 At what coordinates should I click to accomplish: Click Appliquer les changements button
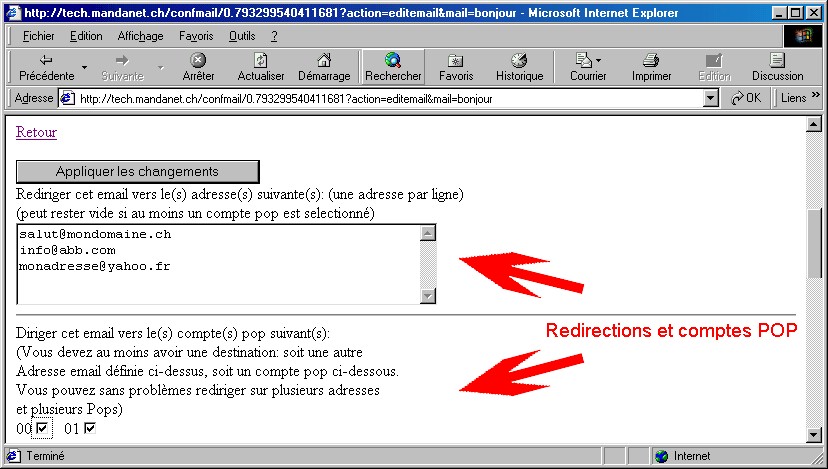(137, 171)
